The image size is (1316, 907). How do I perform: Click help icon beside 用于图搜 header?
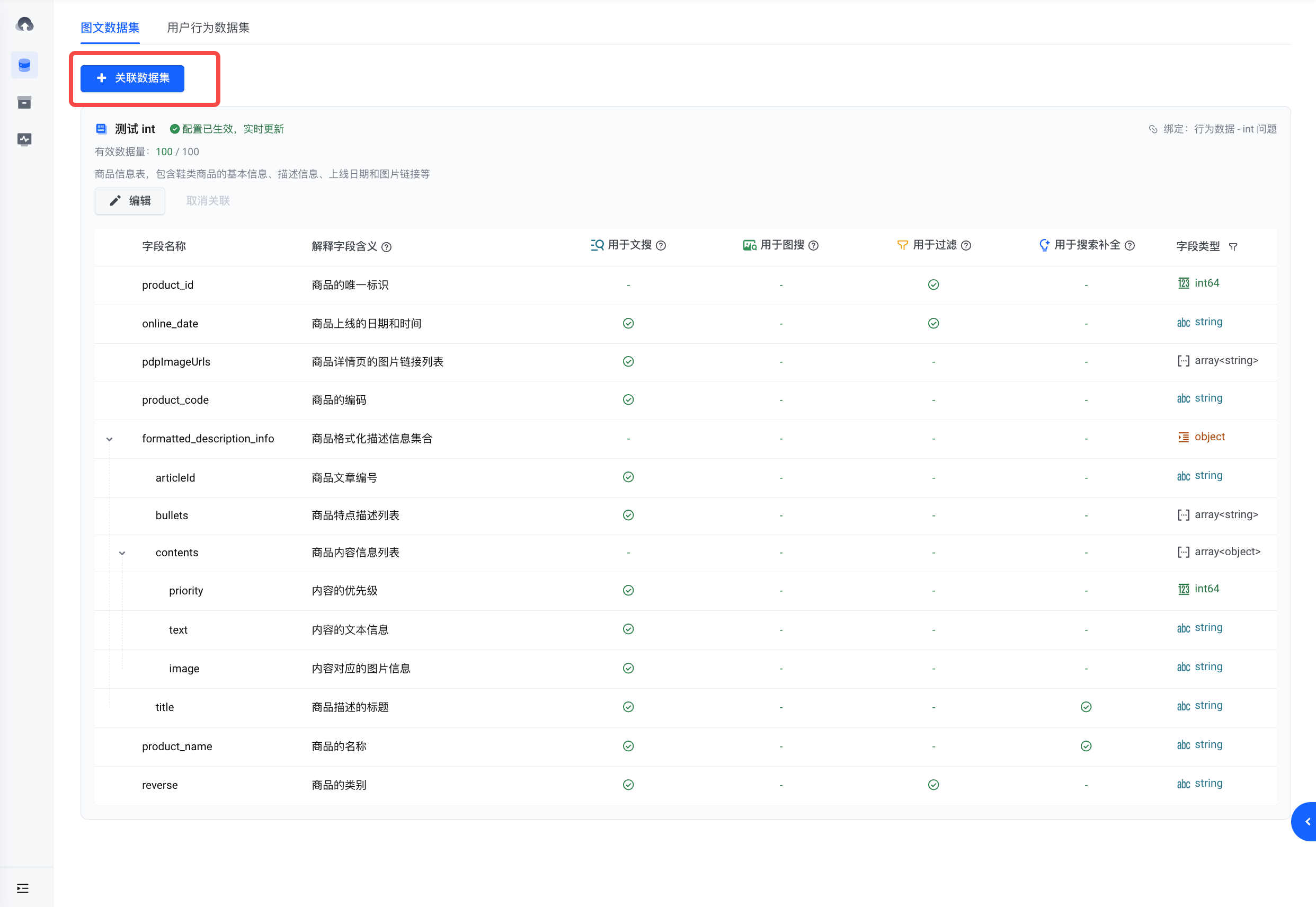(813, 245)
